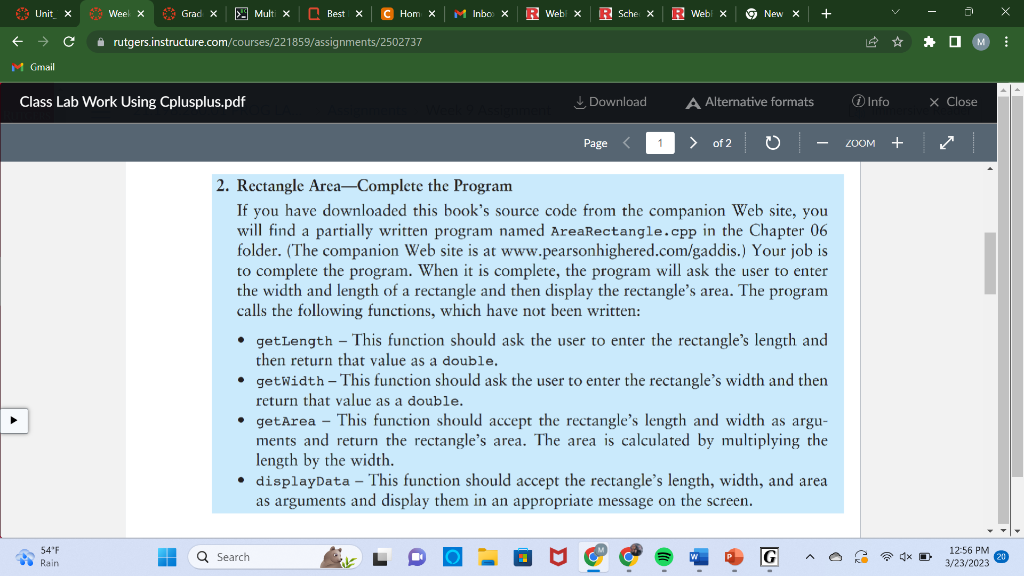Open Spotify from the taskbar
Screen dimensions: 1024x576
pyautogui.click(x=664, y=557)
